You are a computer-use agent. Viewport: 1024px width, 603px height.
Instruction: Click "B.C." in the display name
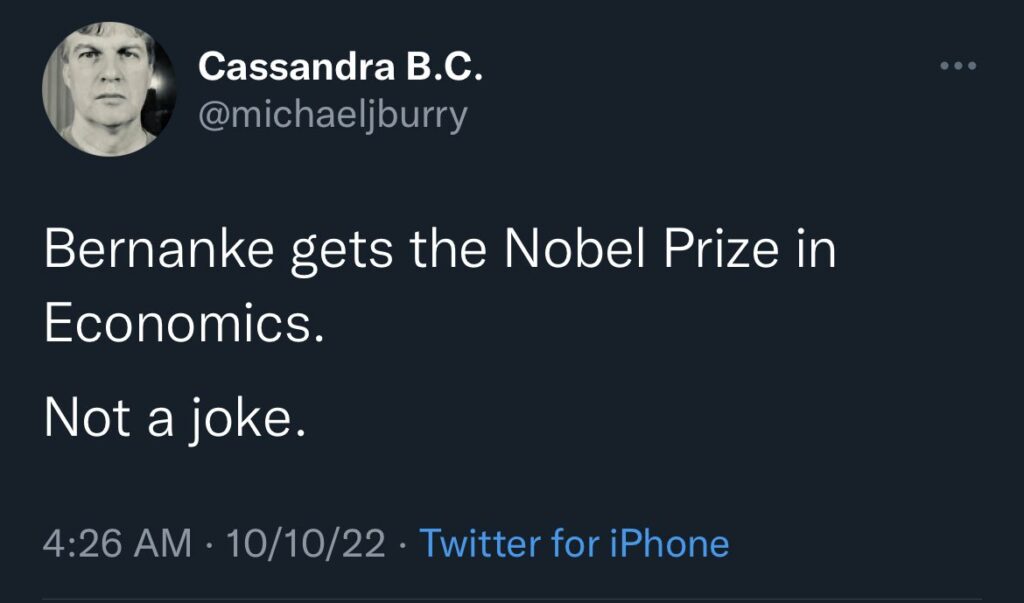(x=445, y=67)
